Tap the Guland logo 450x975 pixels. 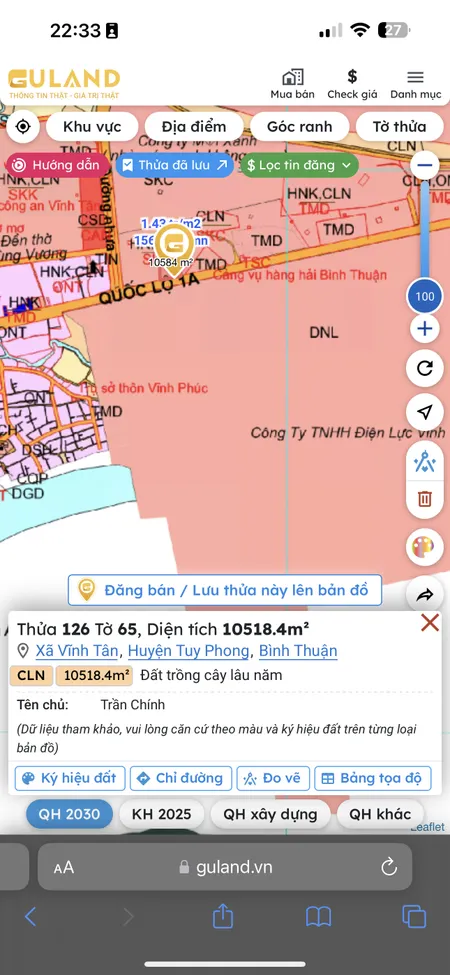tap(63, 84)
